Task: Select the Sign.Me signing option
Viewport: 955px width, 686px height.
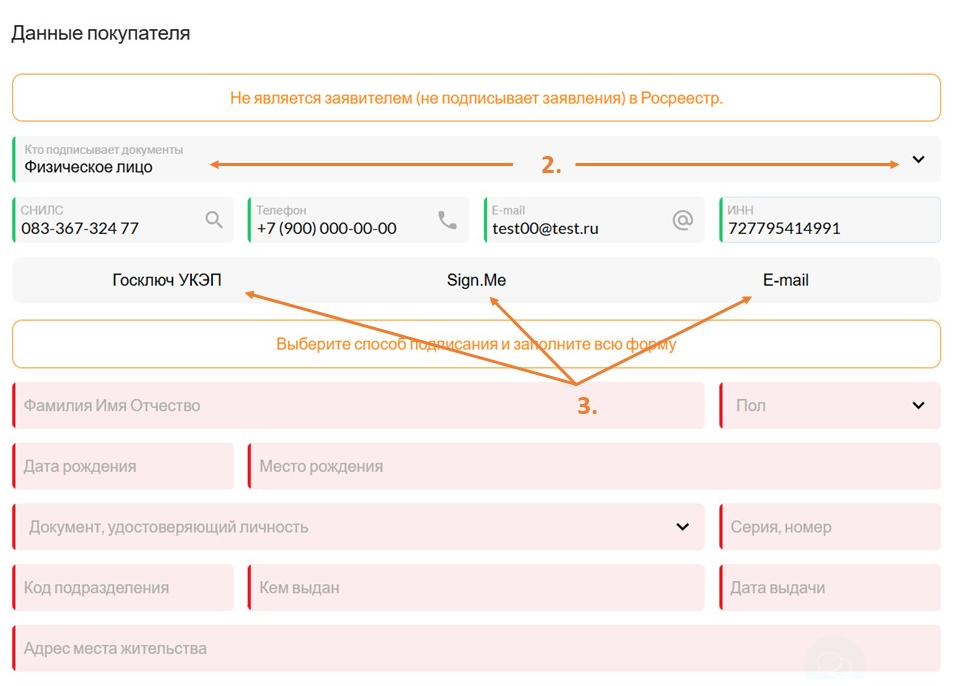Action: pyautogui.click(x=476, y=280)
